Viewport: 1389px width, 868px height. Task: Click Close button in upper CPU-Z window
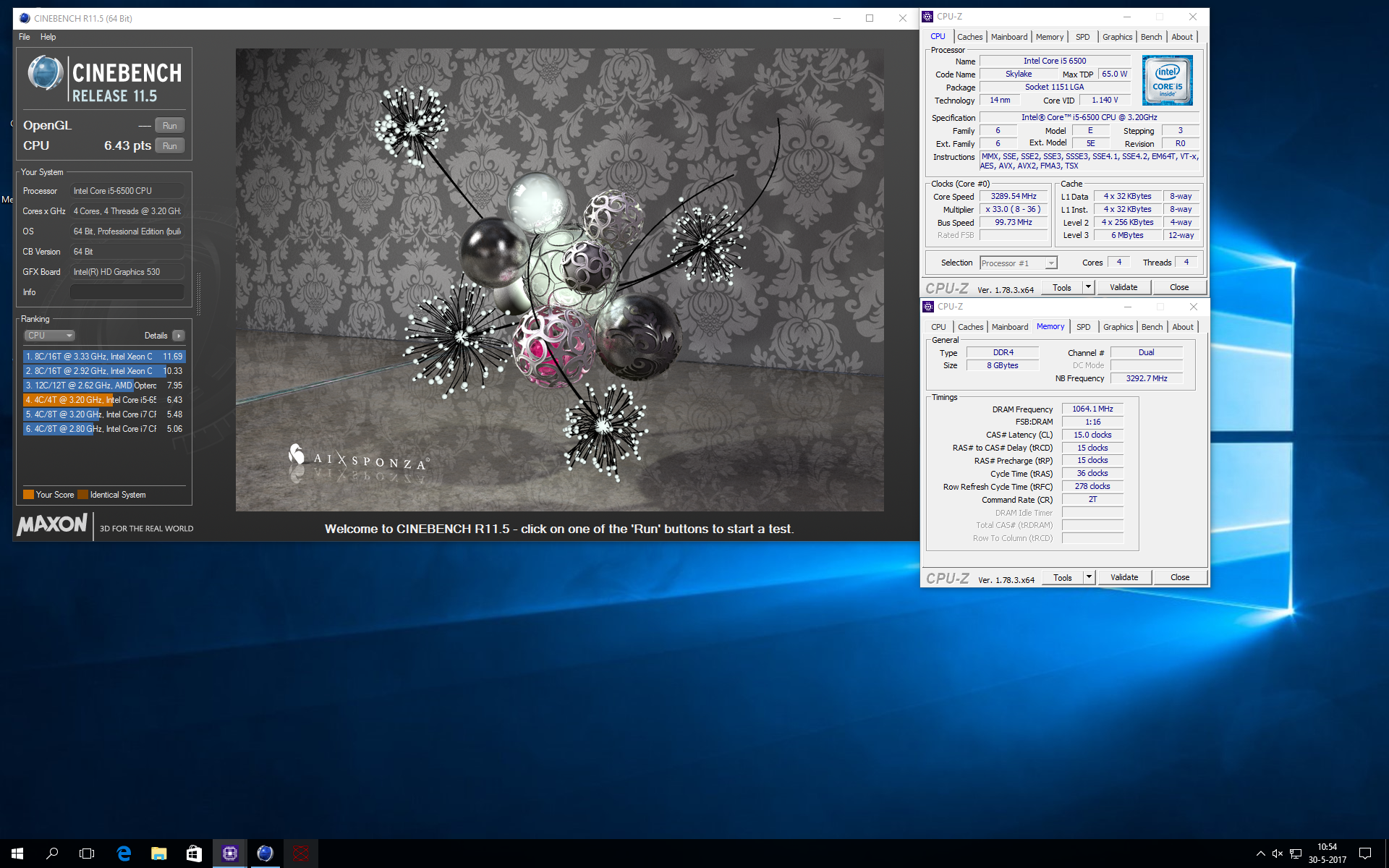pyautogui.click(x=1179, y=287)
